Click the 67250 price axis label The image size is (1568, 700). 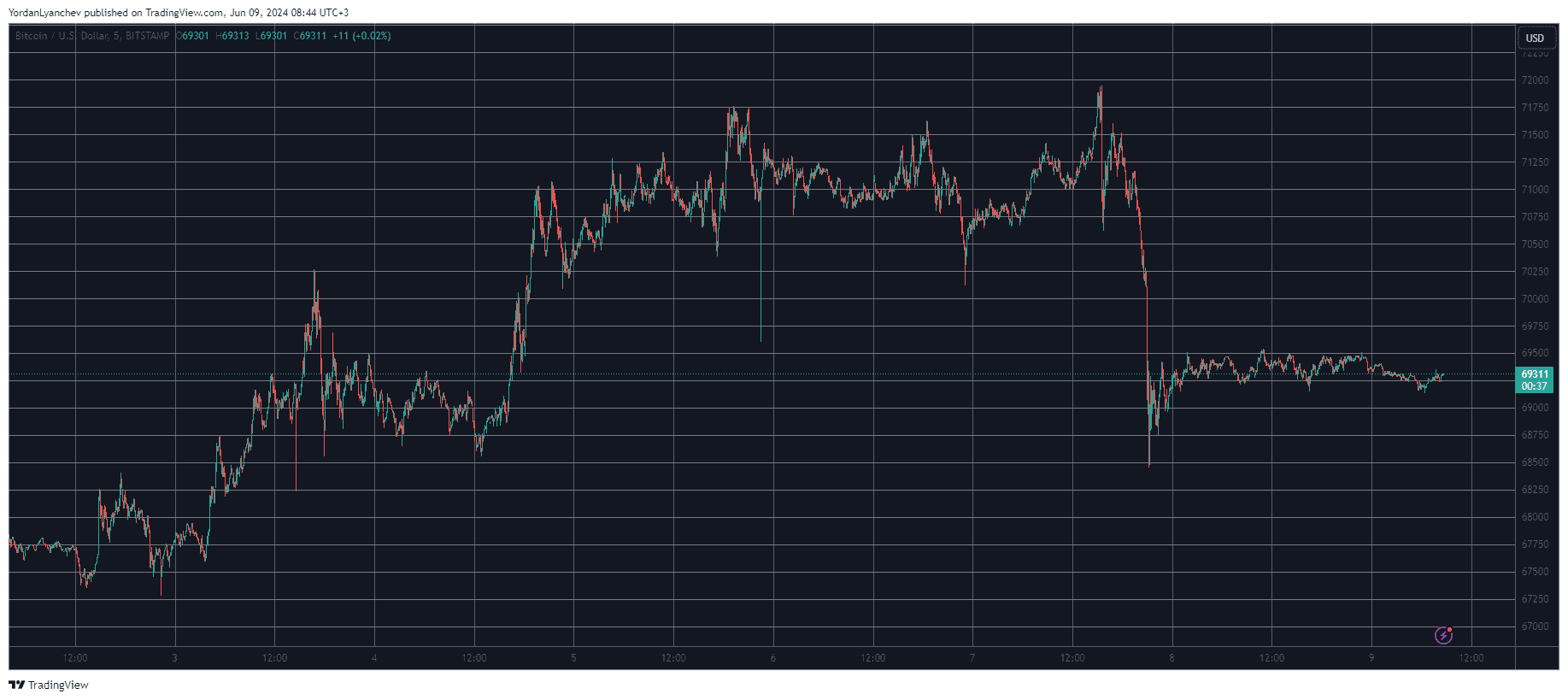tap(1535, 599)
